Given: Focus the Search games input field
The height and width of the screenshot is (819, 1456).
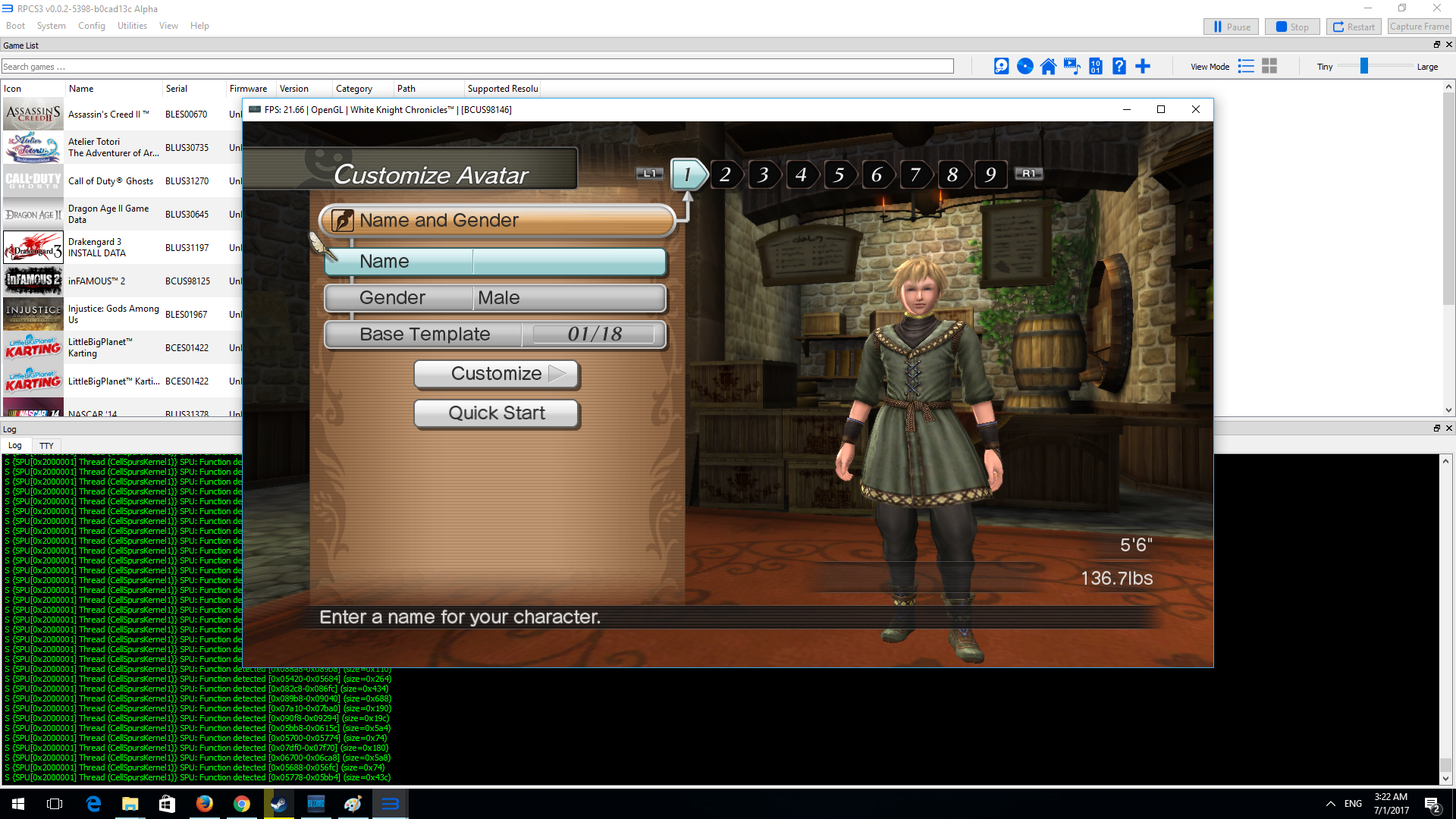Looking at the screenshot, I should (x=477, y=67).
